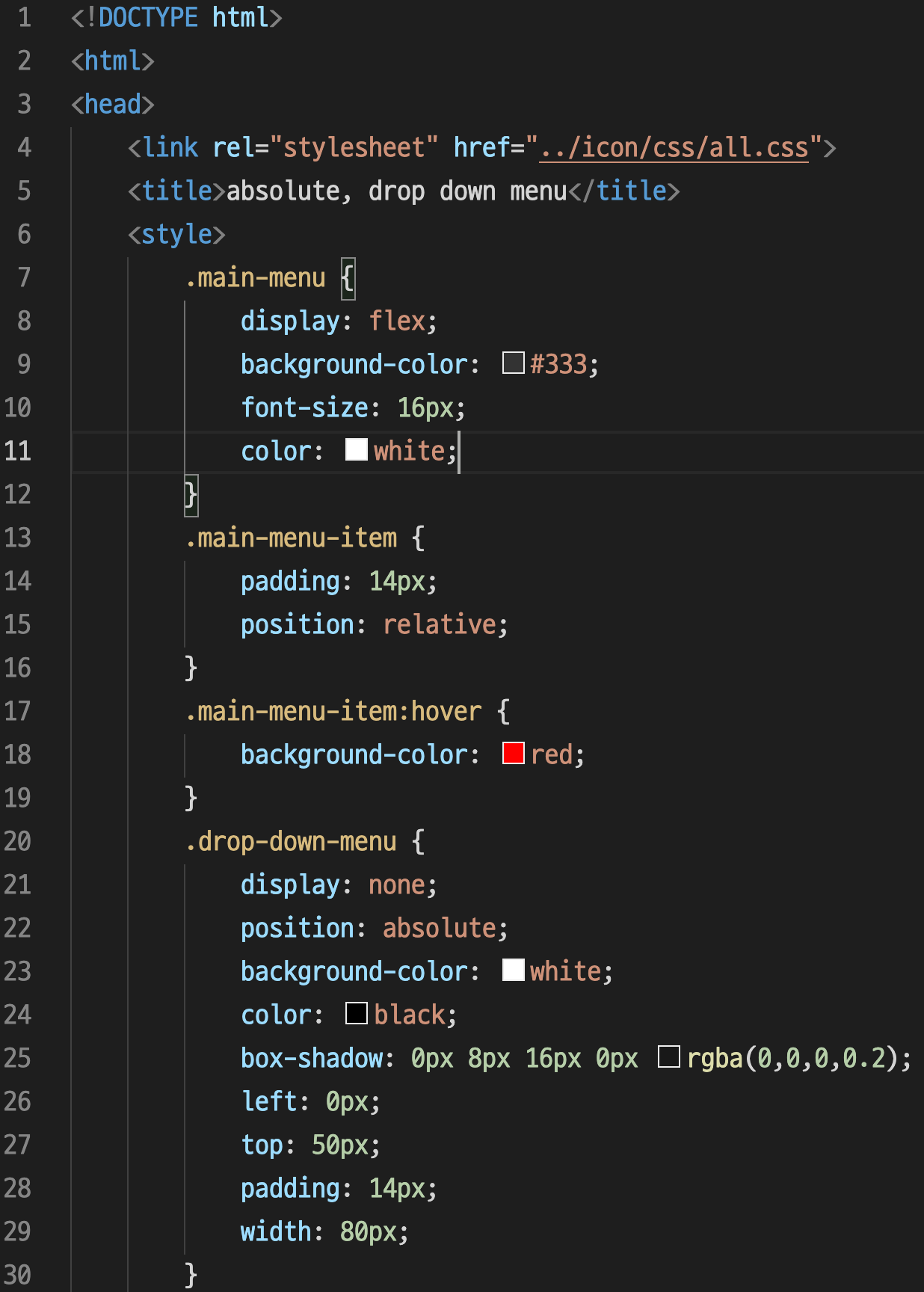Click the opening style tag

(176, 234)
